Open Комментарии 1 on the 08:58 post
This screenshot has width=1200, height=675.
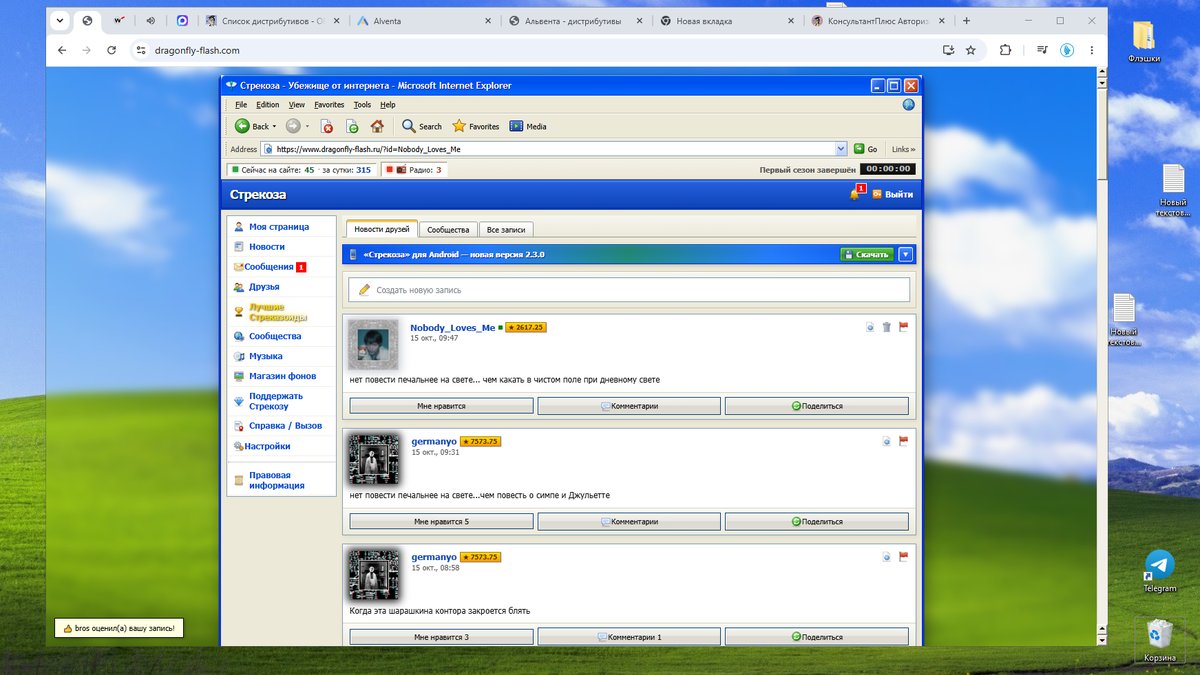point(629,636)
